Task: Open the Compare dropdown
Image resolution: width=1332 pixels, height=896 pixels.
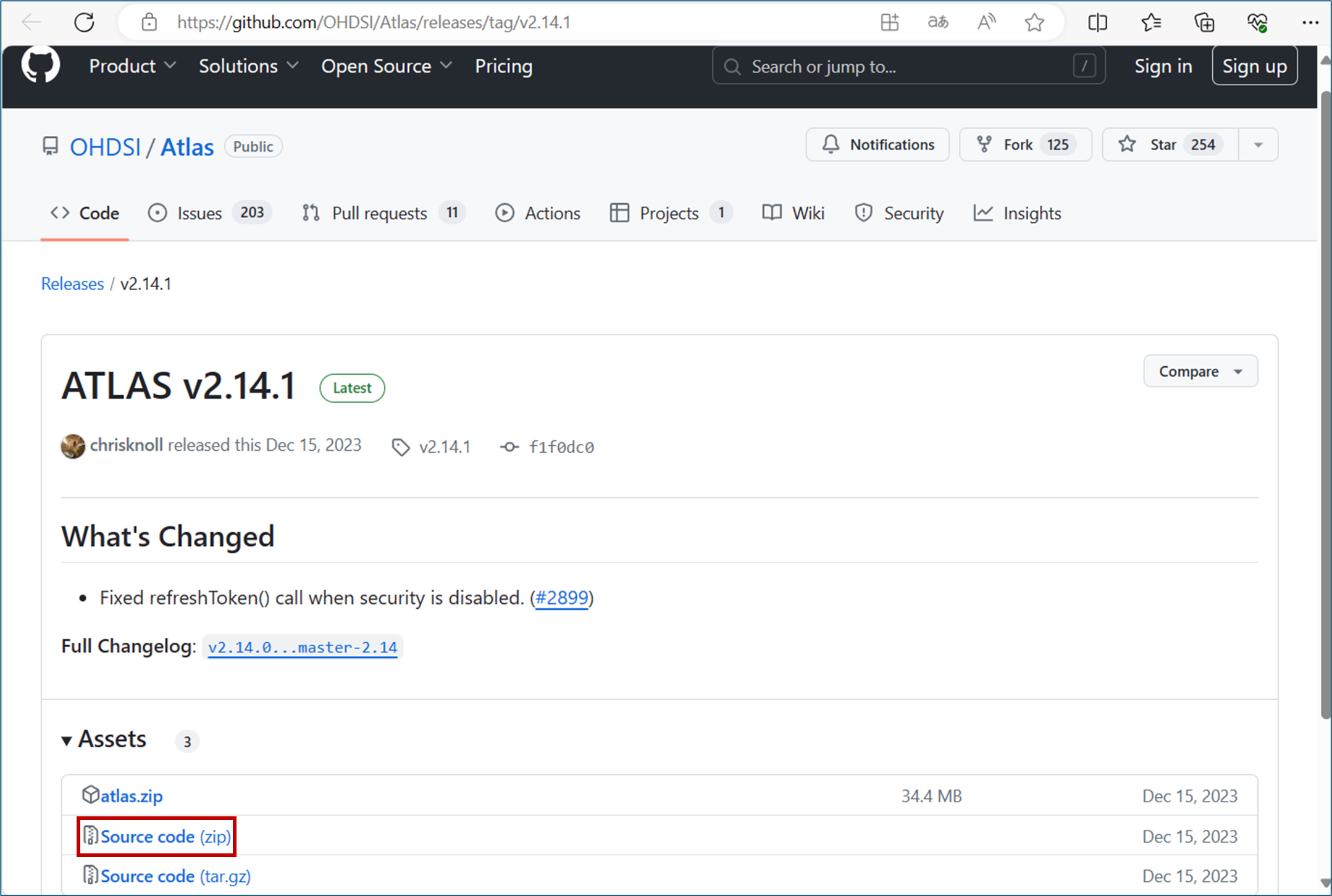Action: pyautogui.click(x=1200, y=371)
